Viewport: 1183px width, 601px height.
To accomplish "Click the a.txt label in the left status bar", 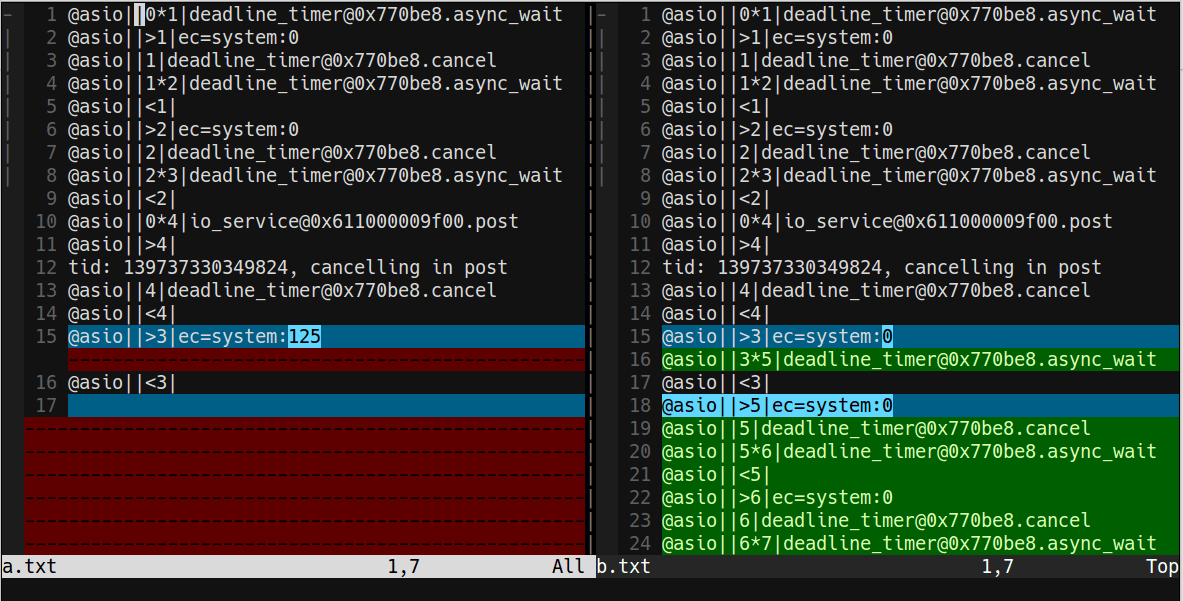I will [28, 566].
